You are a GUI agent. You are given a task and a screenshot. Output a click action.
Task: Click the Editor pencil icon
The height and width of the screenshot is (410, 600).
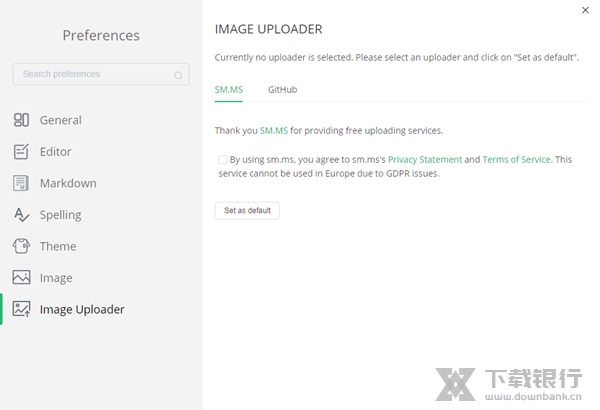[21, 152]
